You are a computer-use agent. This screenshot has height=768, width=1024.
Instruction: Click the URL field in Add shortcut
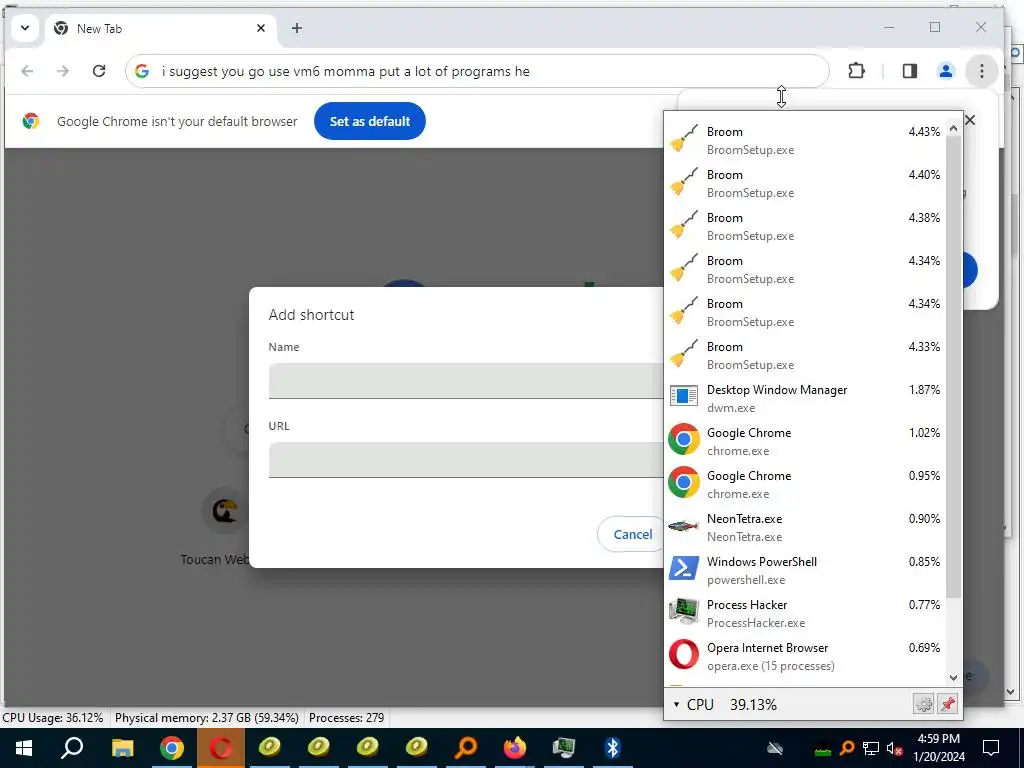466,460
